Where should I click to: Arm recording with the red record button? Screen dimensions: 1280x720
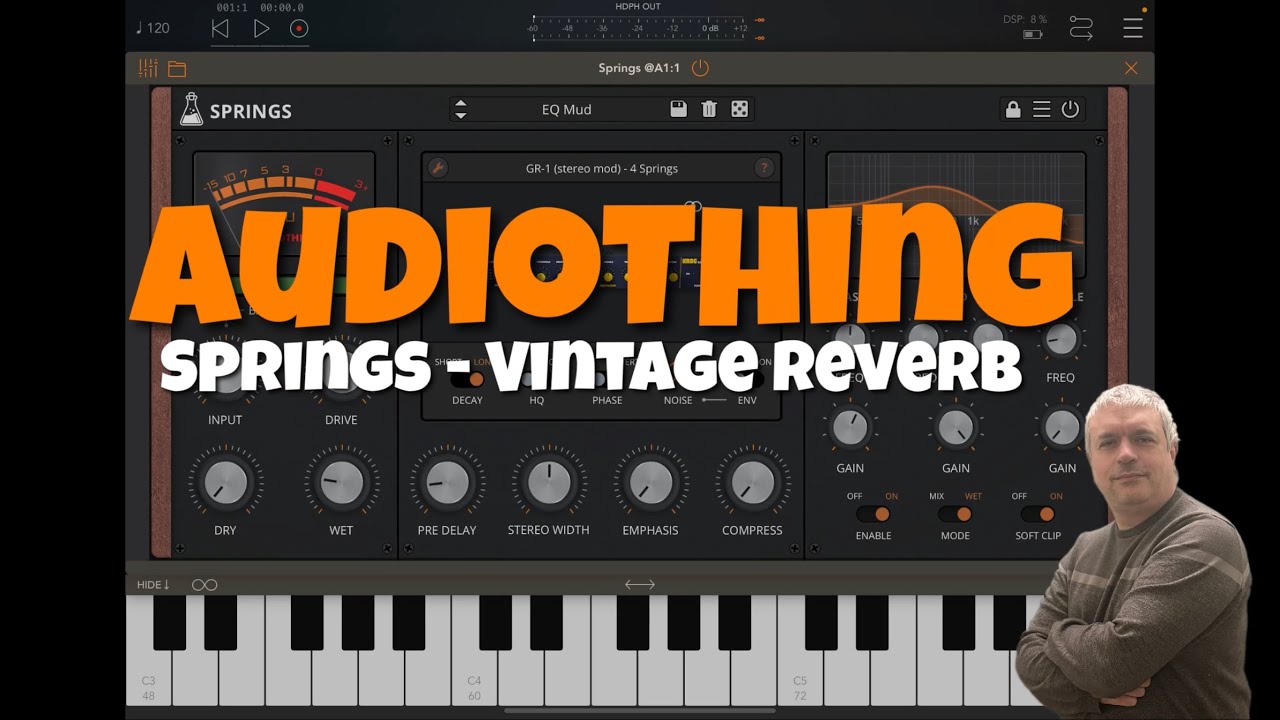299,29
